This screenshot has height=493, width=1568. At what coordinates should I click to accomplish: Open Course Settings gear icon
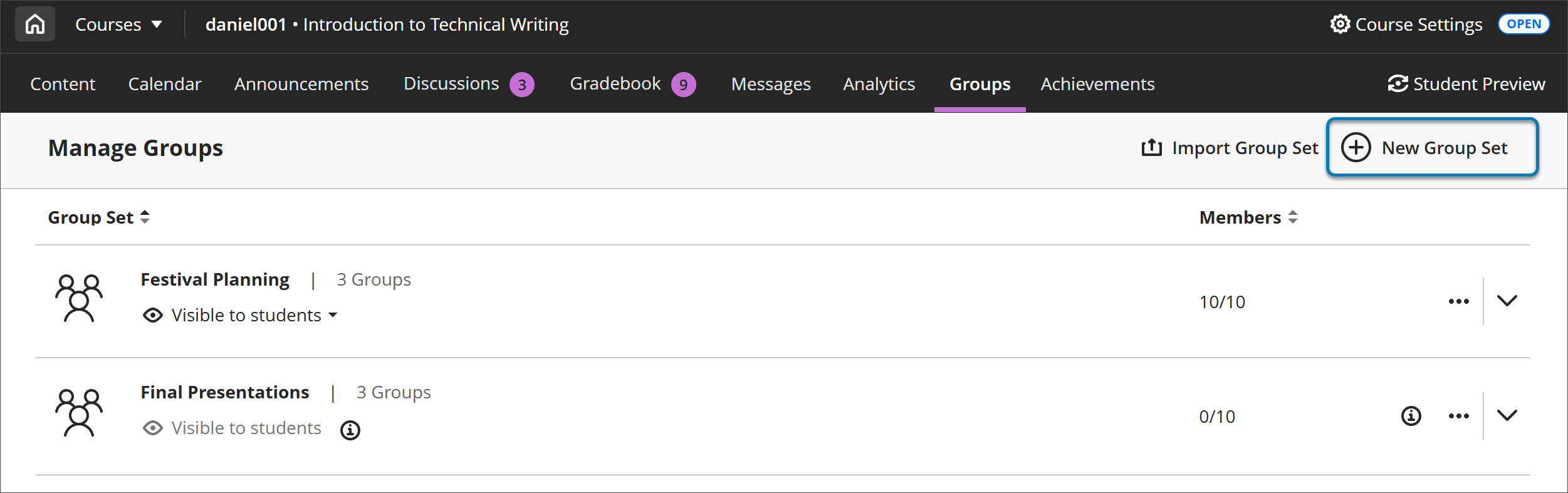(x=1340, y=24)
